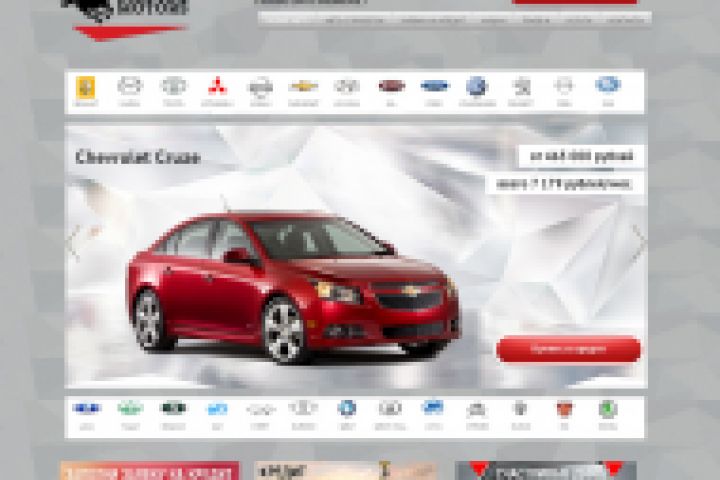Open the dark red Kia oval logo
Image resolution: width=720 pixels, height=480 pixels.
(391, 86)
